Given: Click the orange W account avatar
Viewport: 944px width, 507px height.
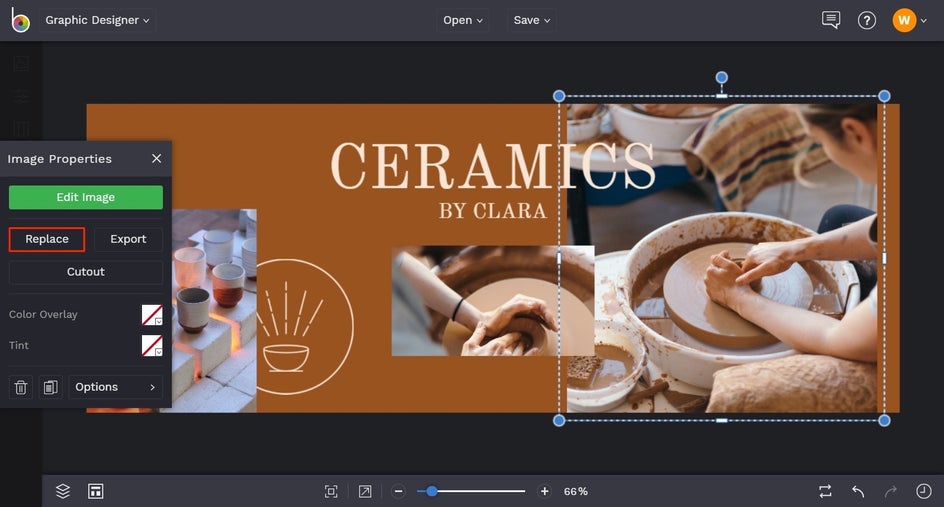Looking at the screenshot, I should tap(904, 20).
